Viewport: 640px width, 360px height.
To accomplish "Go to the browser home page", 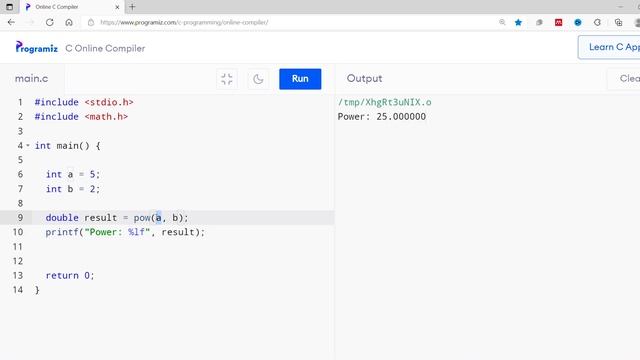I will pyautogui.click(x=69, y=22).
